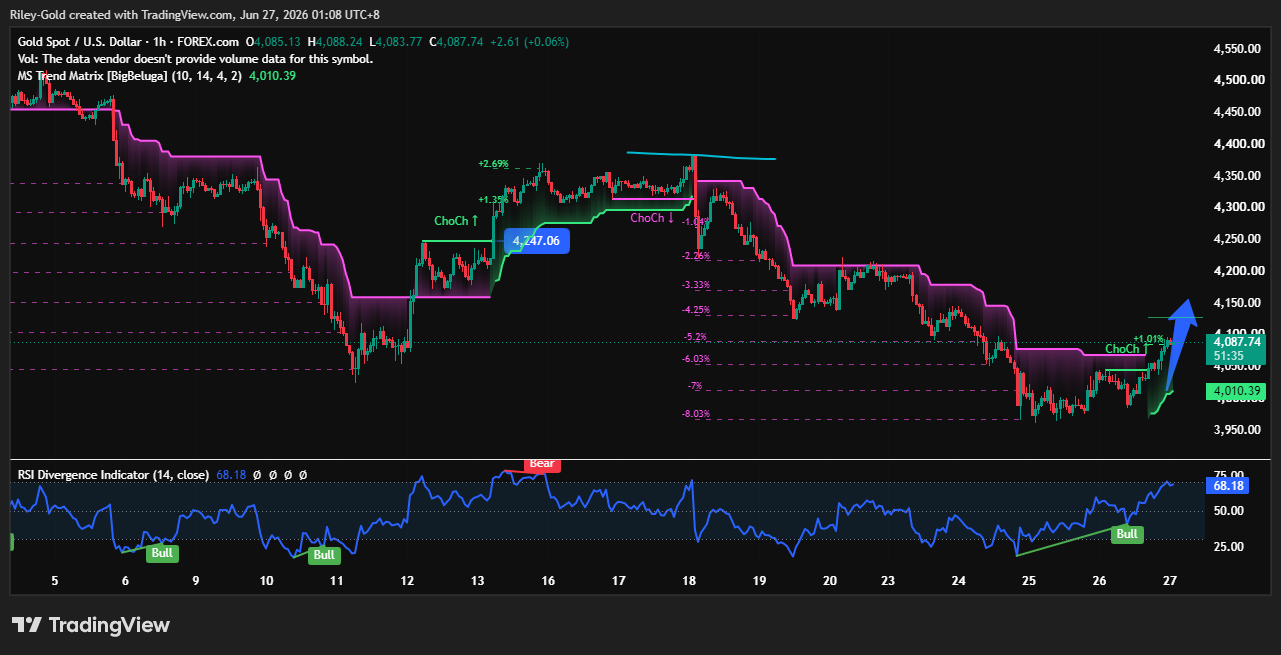The width and height of the screenshot is (1281, 655).
Task: Click the -2.26% level label
Action: [x=696, y=256]
